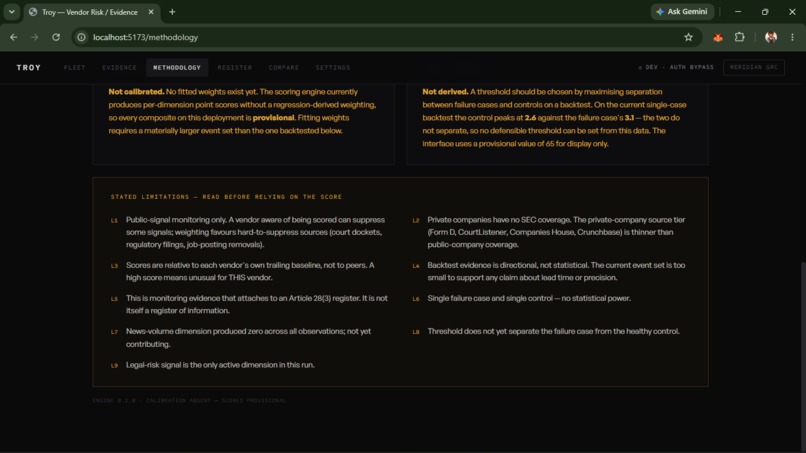Click the TROY logo
The height and width of the screenshot is (453, 806).
pyautogui.click(x=28, y=67)
